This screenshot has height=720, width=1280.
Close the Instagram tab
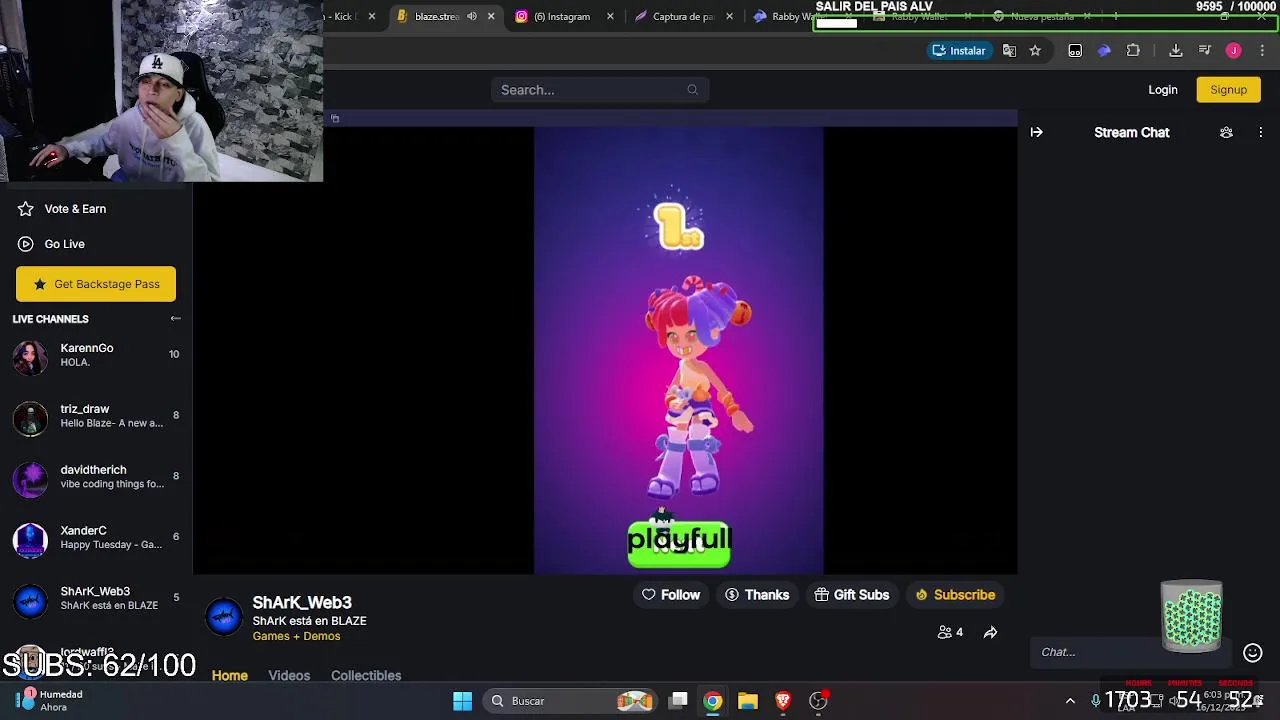610,16
